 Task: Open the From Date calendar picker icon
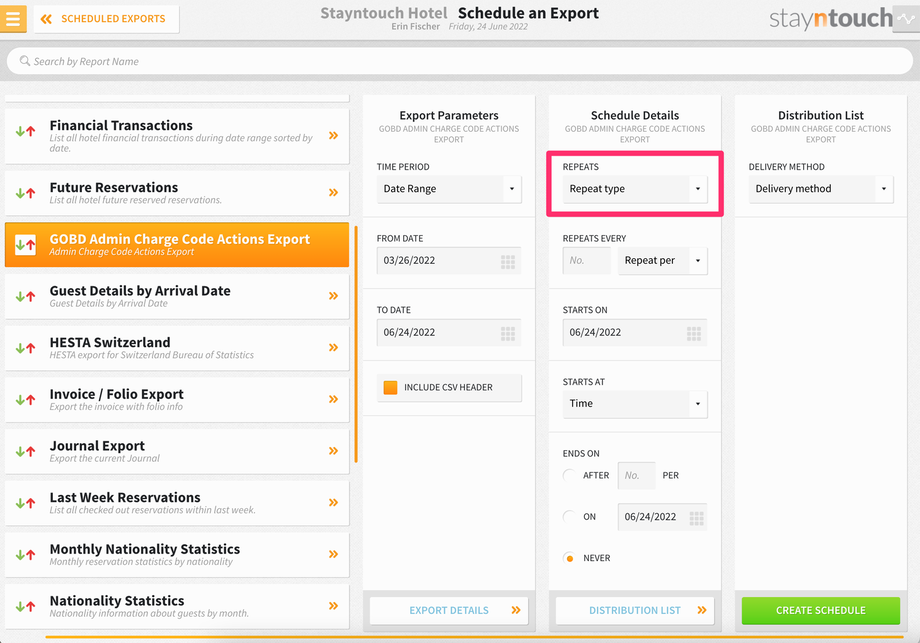point(508,262)
